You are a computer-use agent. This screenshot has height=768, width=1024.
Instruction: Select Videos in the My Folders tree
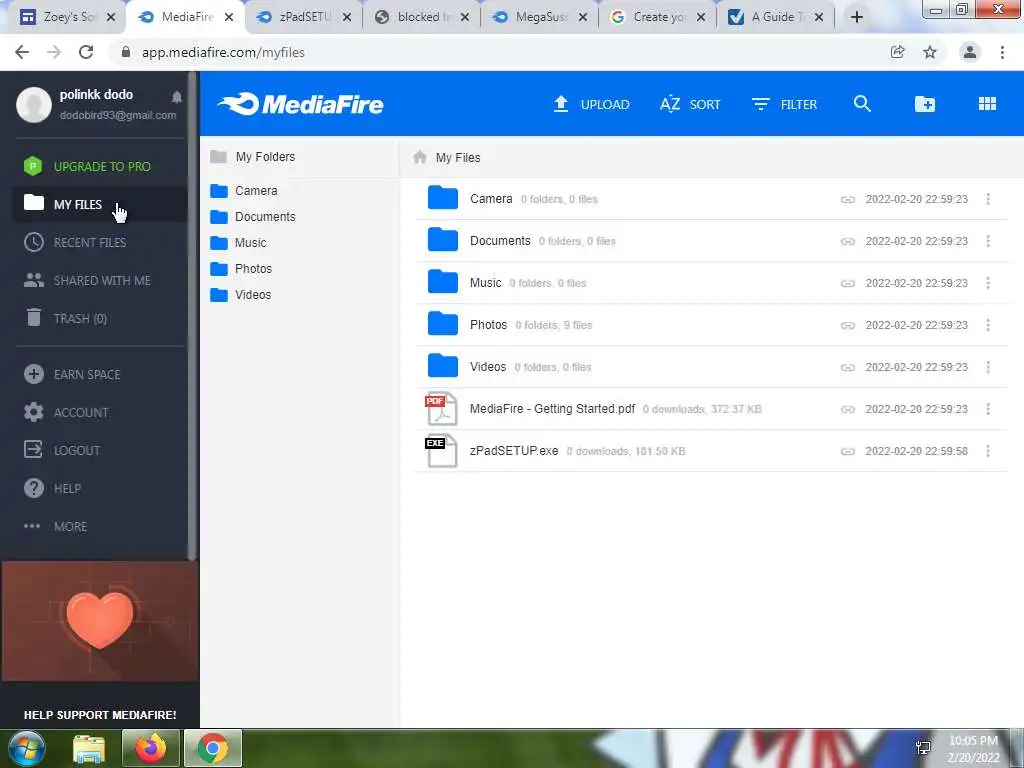(240, 295)
